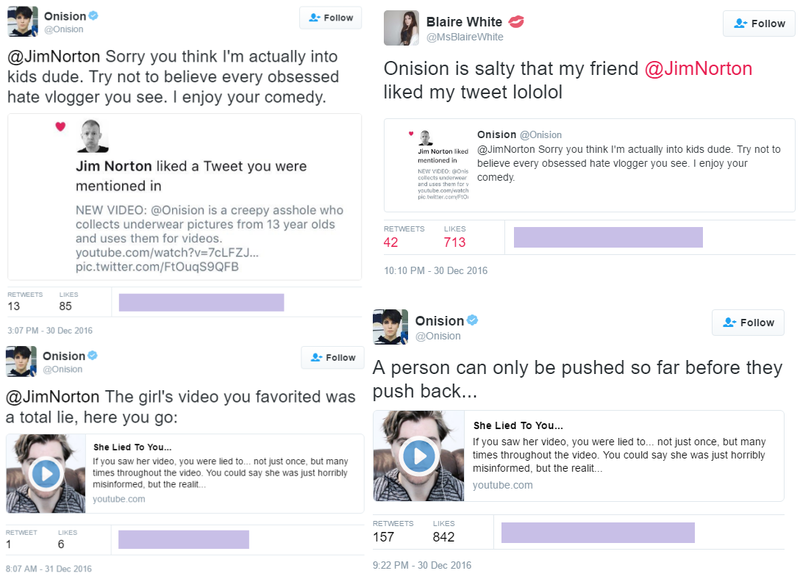
Task: Click the @MsBlaireWhite handle
Action: coord(466,37)
